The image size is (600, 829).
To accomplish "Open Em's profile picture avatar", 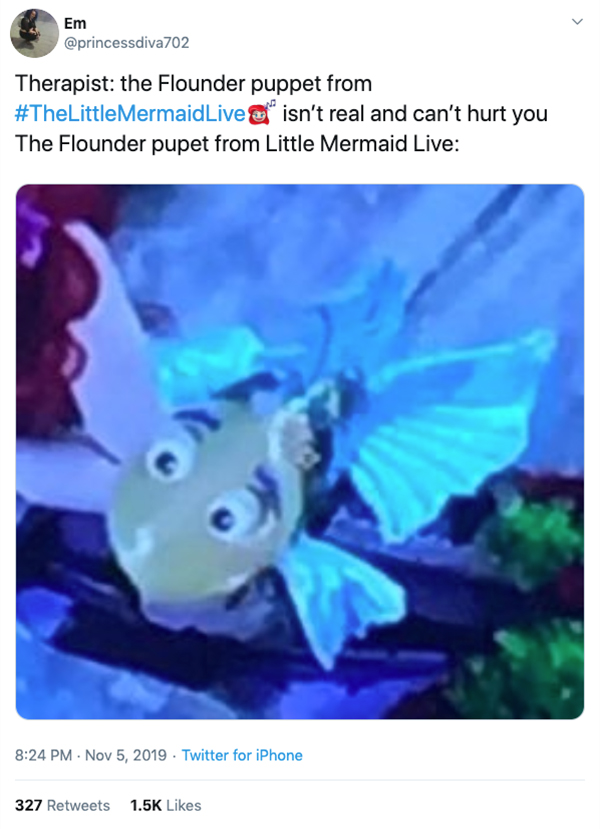I will click(x=34, y=33).
